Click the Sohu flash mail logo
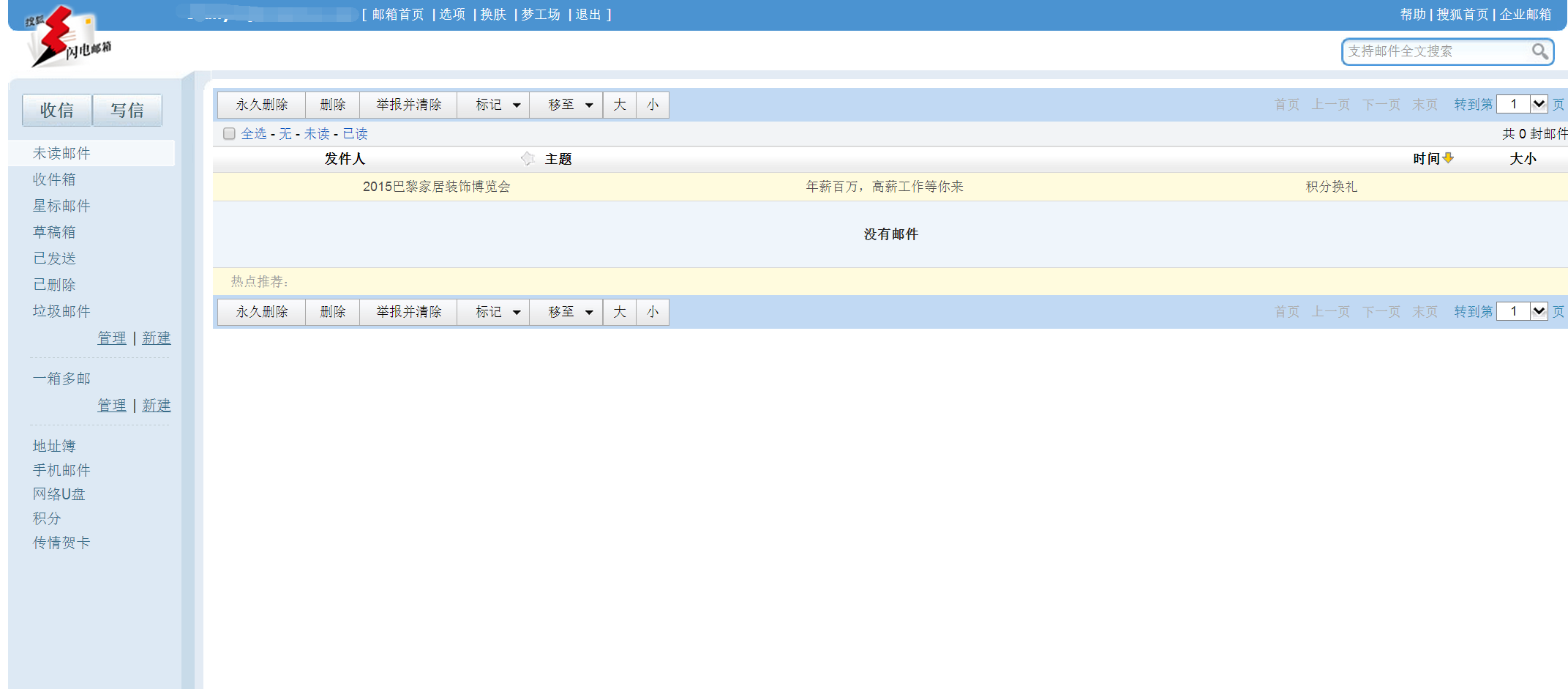The width and height of the screenshot is (1568, 689). click(x=67, y=37)
